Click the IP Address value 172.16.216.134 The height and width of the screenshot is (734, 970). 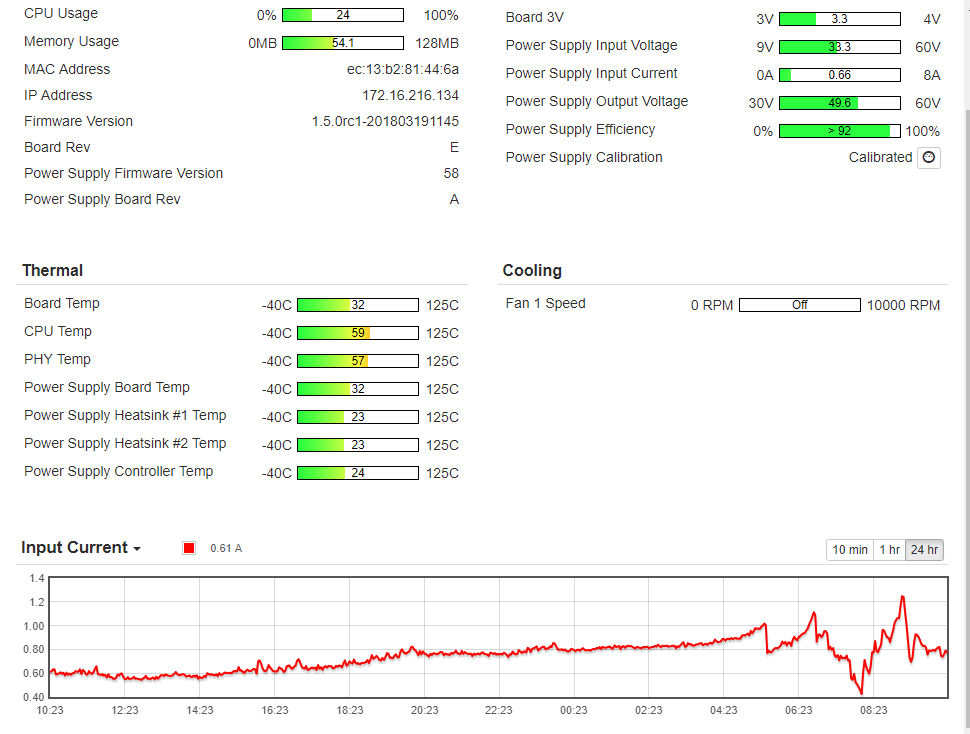pyautogui.click(x=410, y=95)
